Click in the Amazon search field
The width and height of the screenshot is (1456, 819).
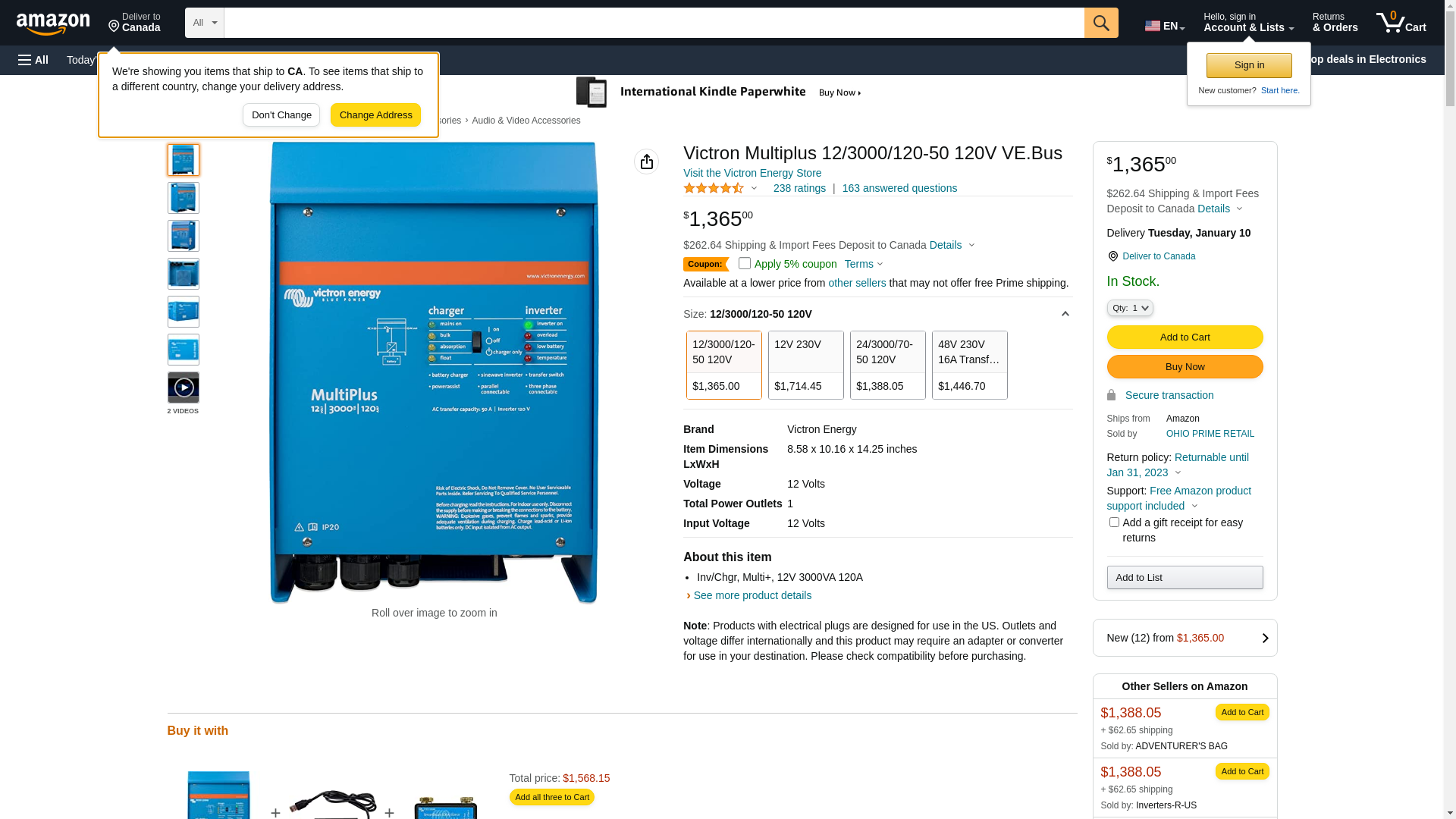pos(654,23)
